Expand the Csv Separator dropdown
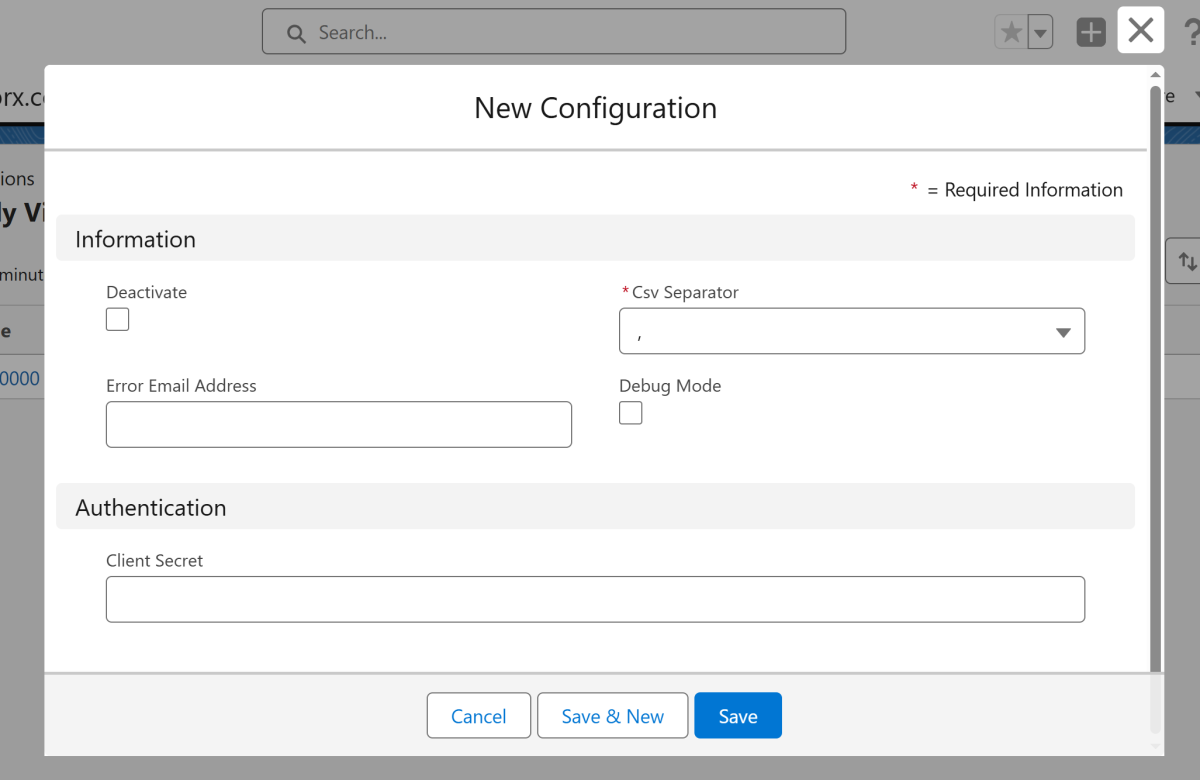The width and height of the screenshot is (1200, 780). tap(852, 332)
